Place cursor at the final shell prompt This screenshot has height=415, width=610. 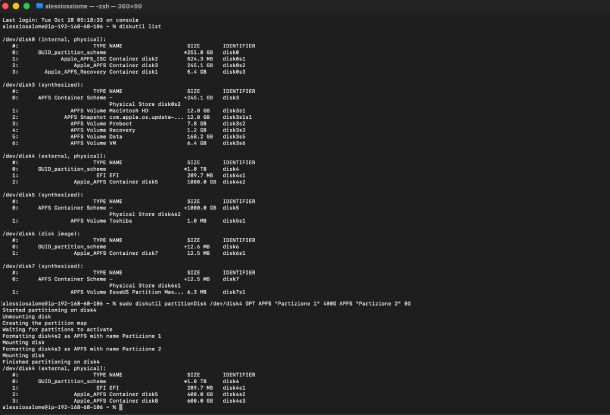(x=121, y=407)
